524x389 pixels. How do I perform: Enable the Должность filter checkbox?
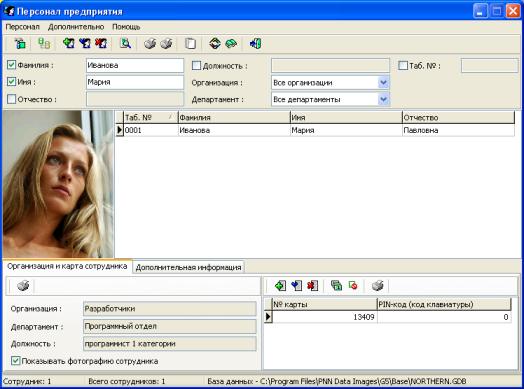[196, 66]
